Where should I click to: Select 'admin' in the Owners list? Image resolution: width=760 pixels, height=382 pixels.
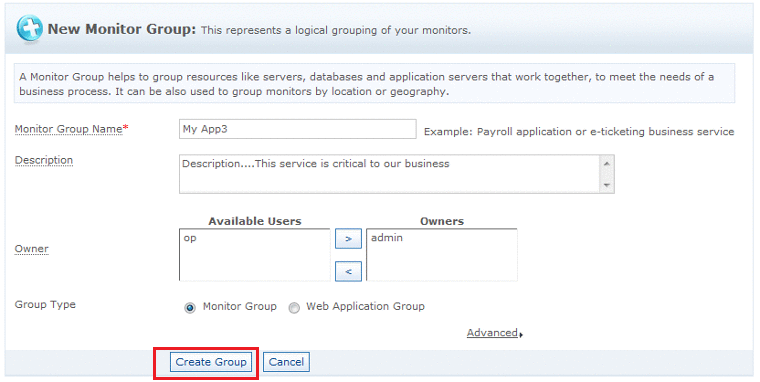386,238
